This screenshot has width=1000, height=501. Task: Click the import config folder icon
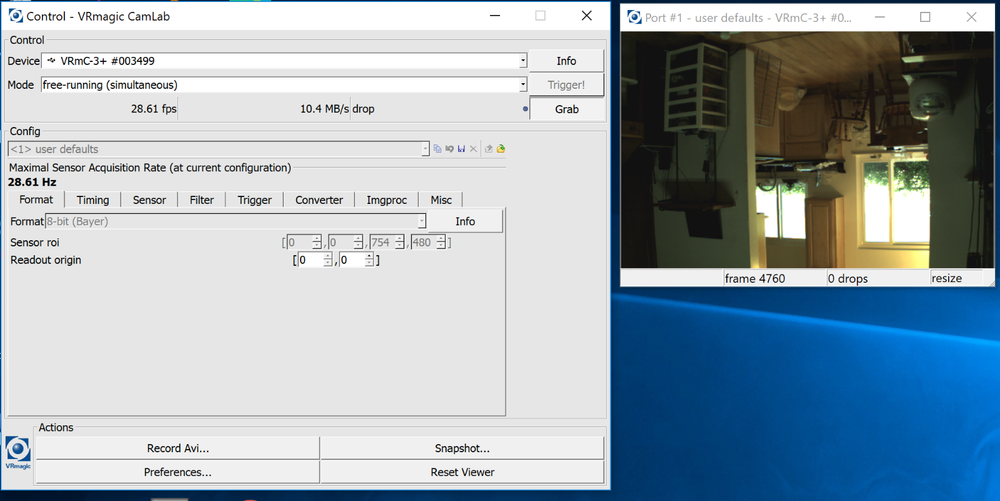point(501,149)
